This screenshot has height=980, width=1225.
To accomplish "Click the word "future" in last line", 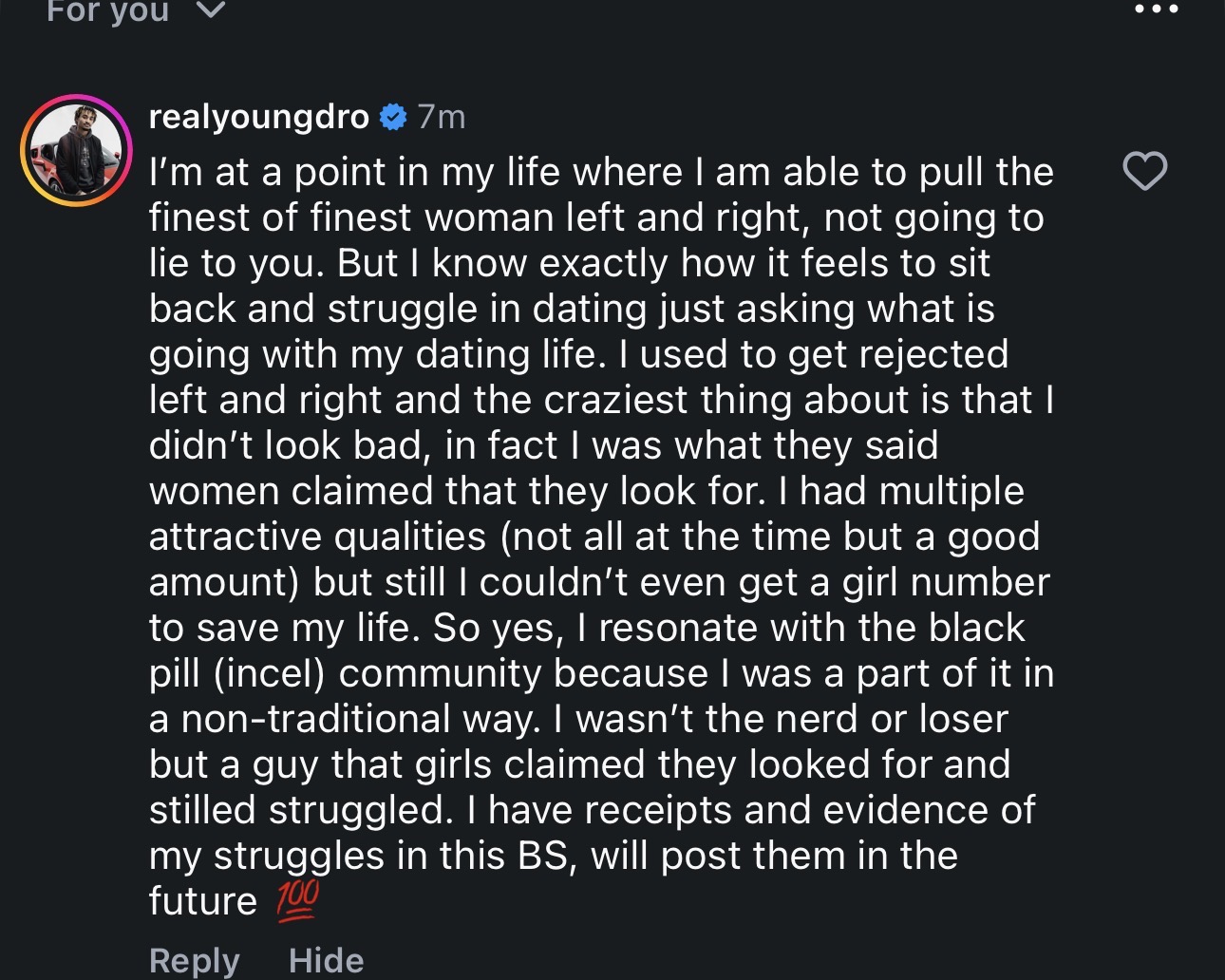I will [202, 901].
